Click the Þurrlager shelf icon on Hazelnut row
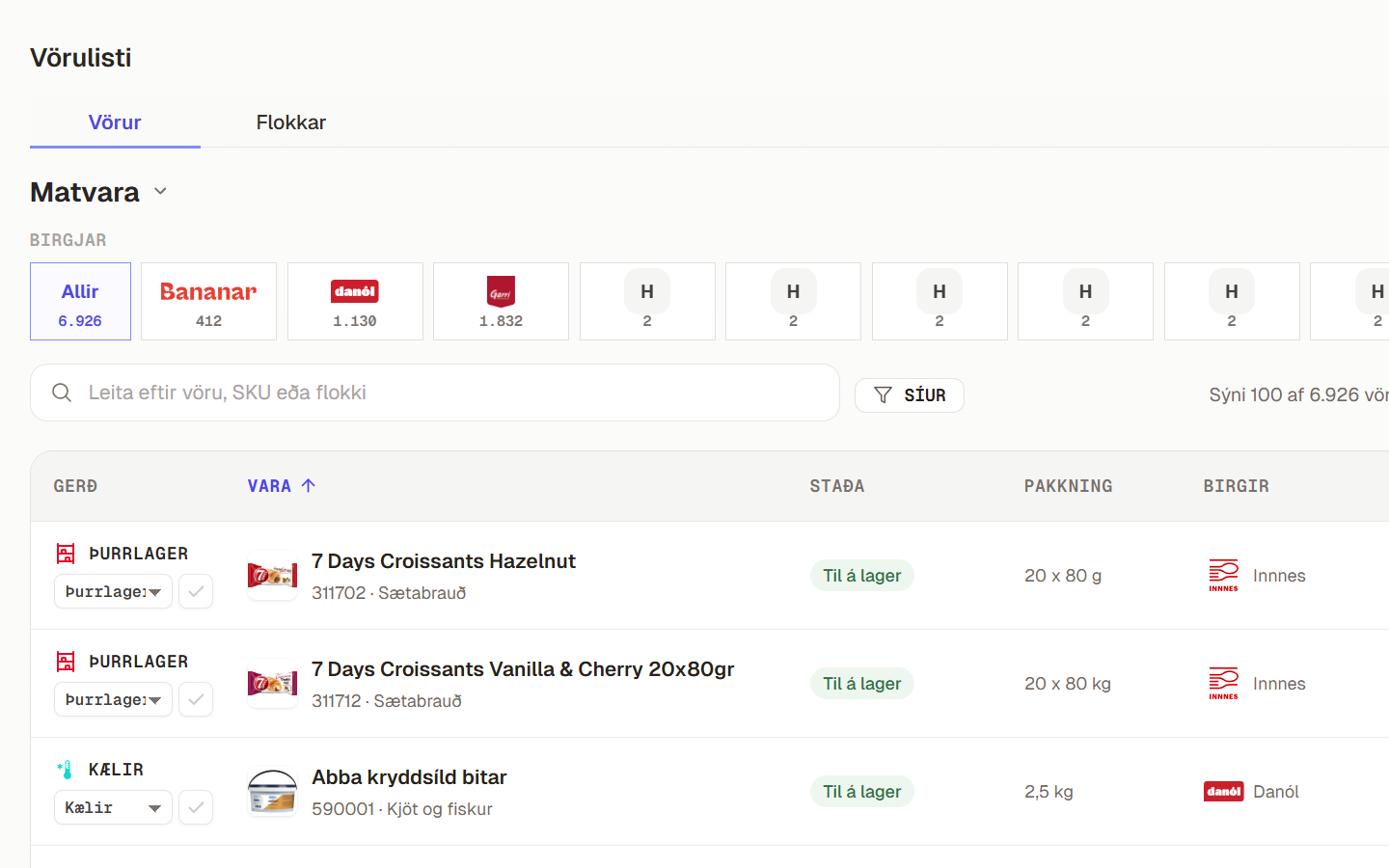This screenshot has height=868, width=1389. 66,554
